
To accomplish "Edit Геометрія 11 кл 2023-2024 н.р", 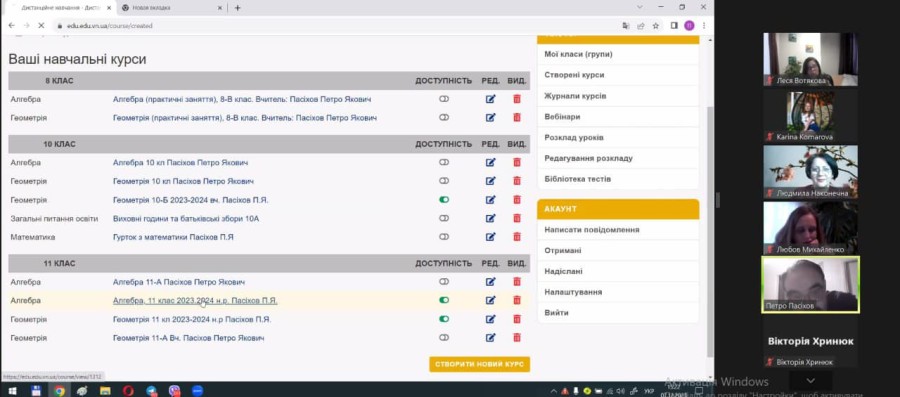I will click(490, 319).
